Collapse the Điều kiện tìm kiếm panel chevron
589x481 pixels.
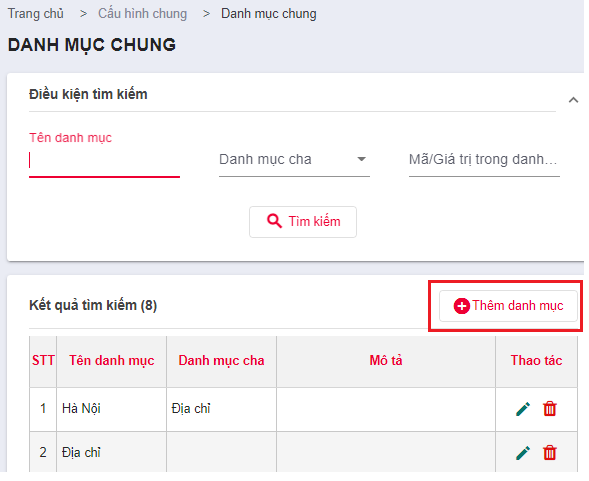click(573, 100)
